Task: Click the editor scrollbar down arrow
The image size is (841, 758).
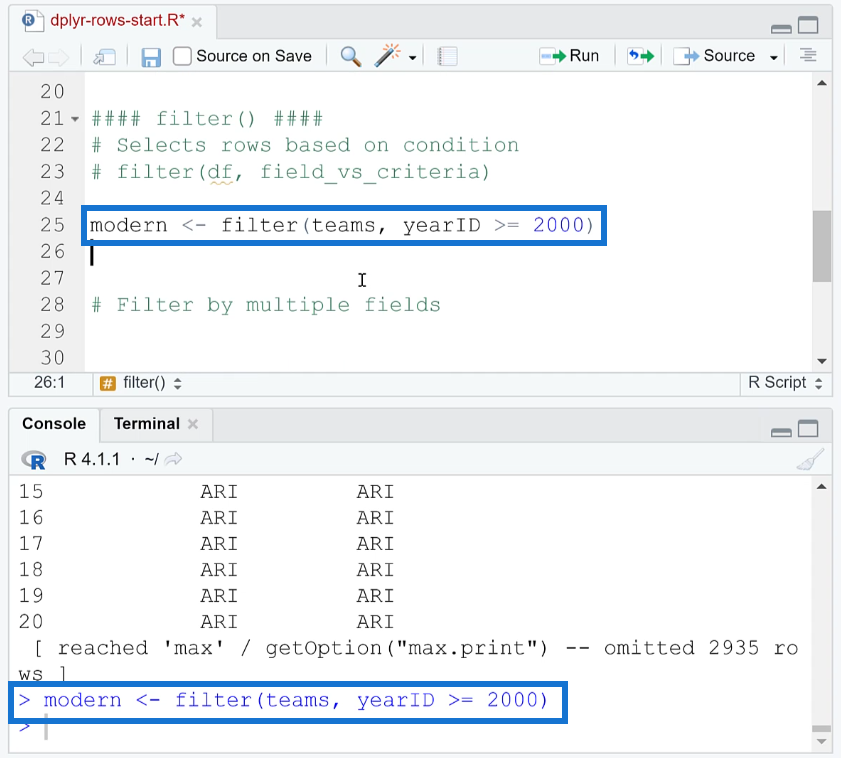Action: coord(822,361)
